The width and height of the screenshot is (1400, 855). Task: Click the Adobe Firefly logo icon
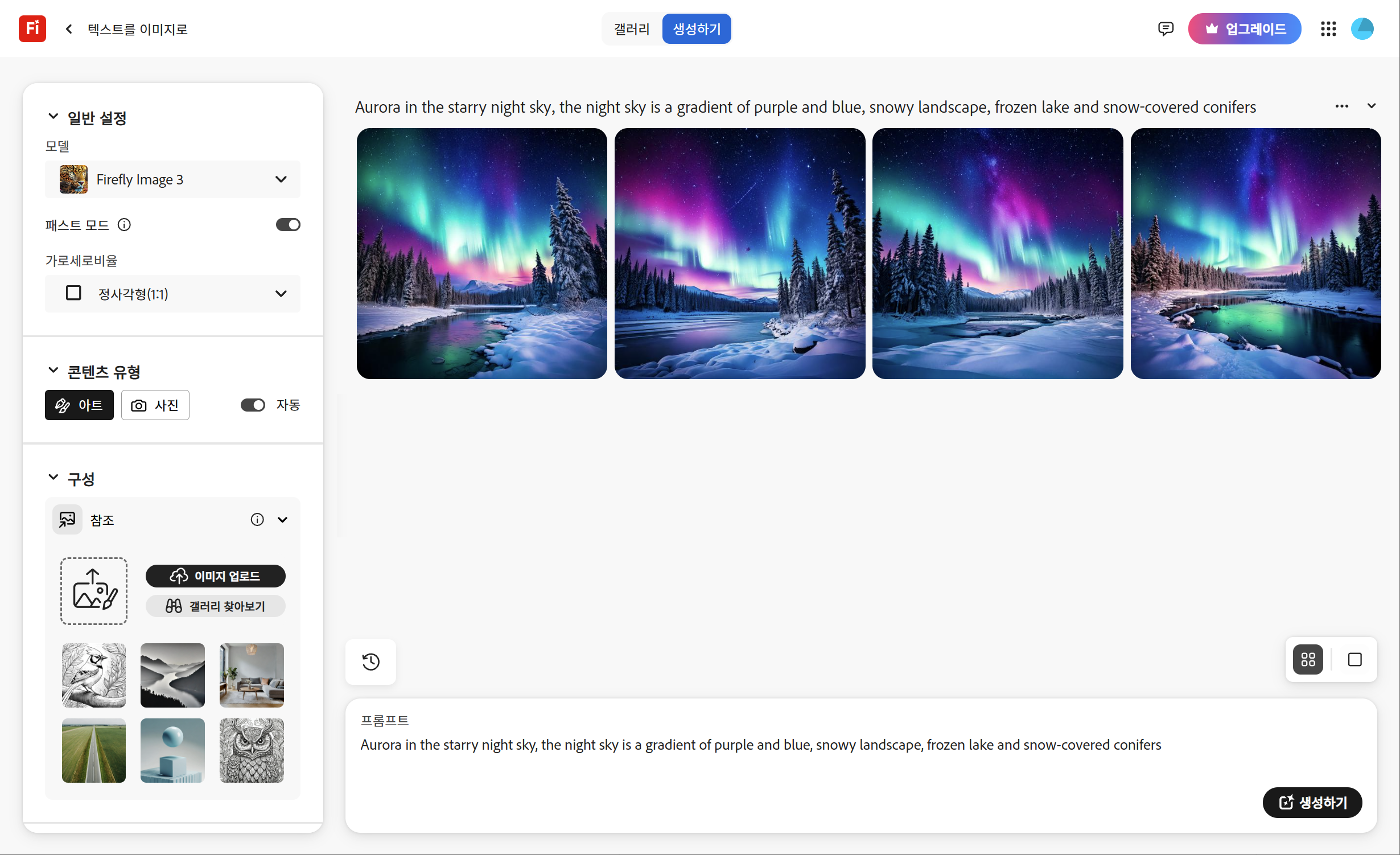(x=32, y=28)
